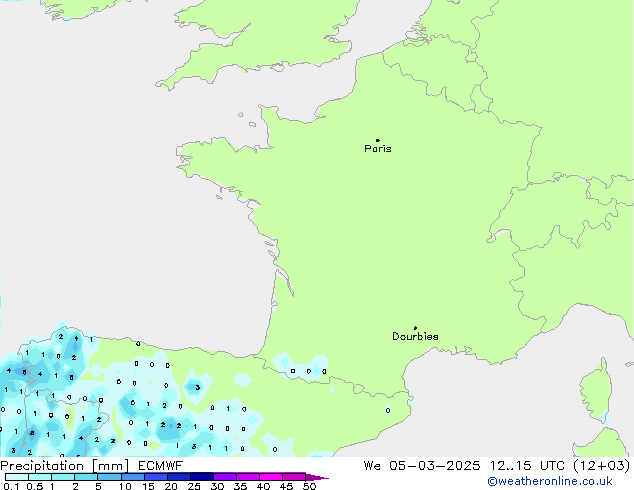Select the Paris location dot marker
The height and width of the screenshot is (490, 634).
[x=378, y=140]
